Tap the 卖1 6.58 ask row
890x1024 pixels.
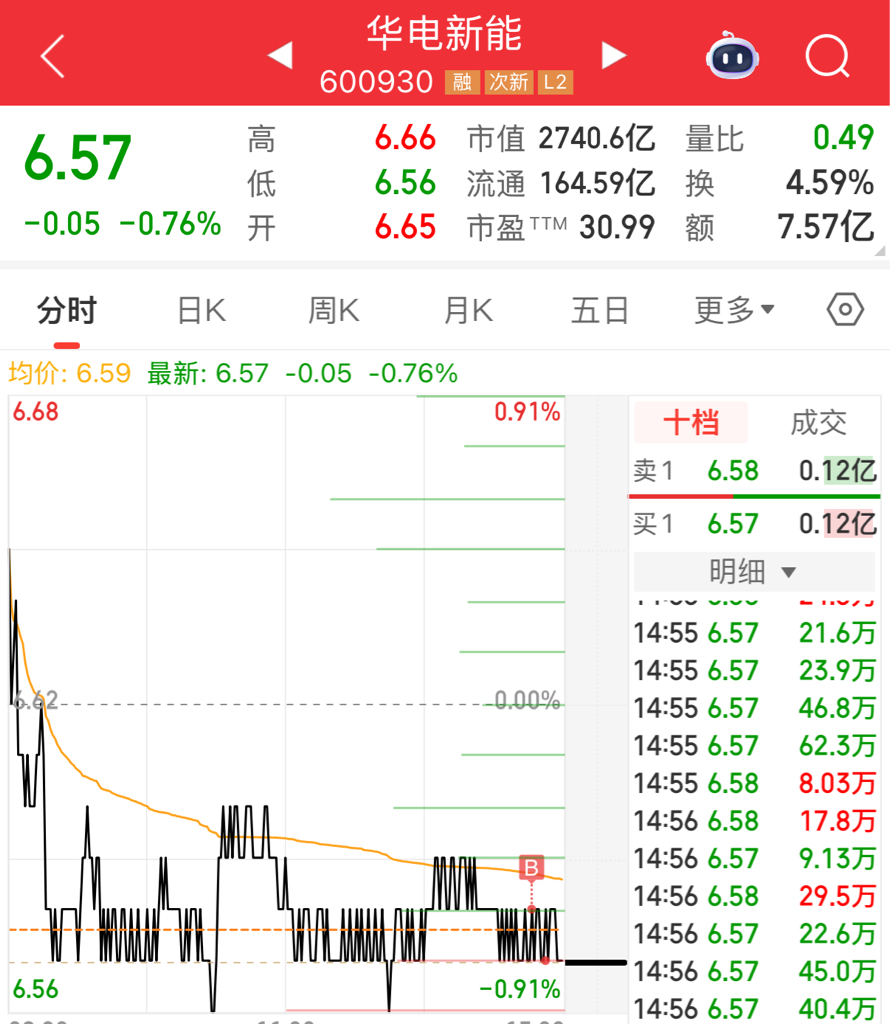click(754, 471)
